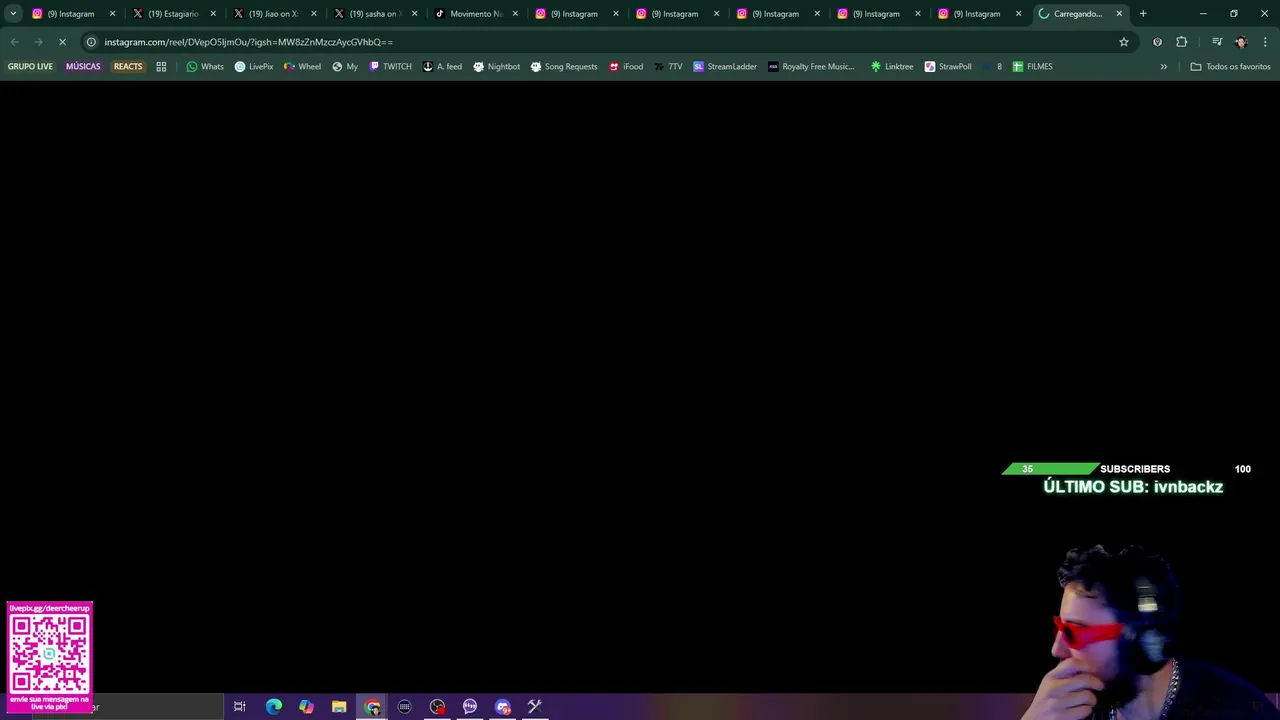
Task: Open the TWITCH bookmark
Action: pyautogui.click(x=390, y=66)
